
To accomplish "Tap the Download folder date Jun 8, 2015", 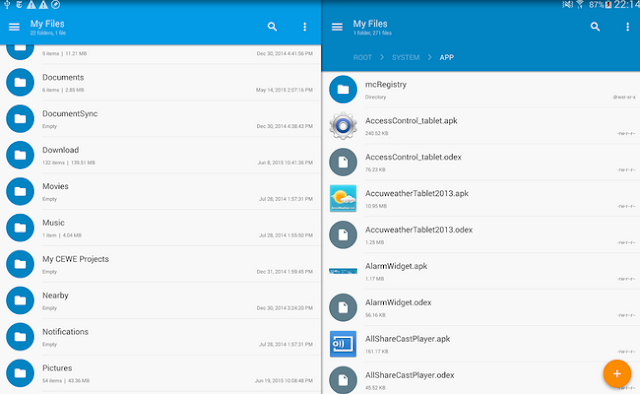I will 285,162.
